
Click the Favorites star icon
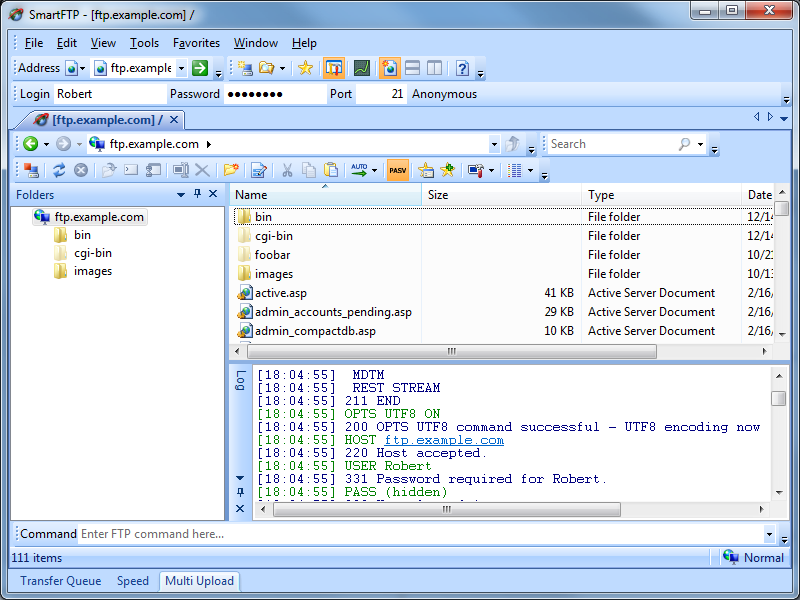(x=305, y=68)
